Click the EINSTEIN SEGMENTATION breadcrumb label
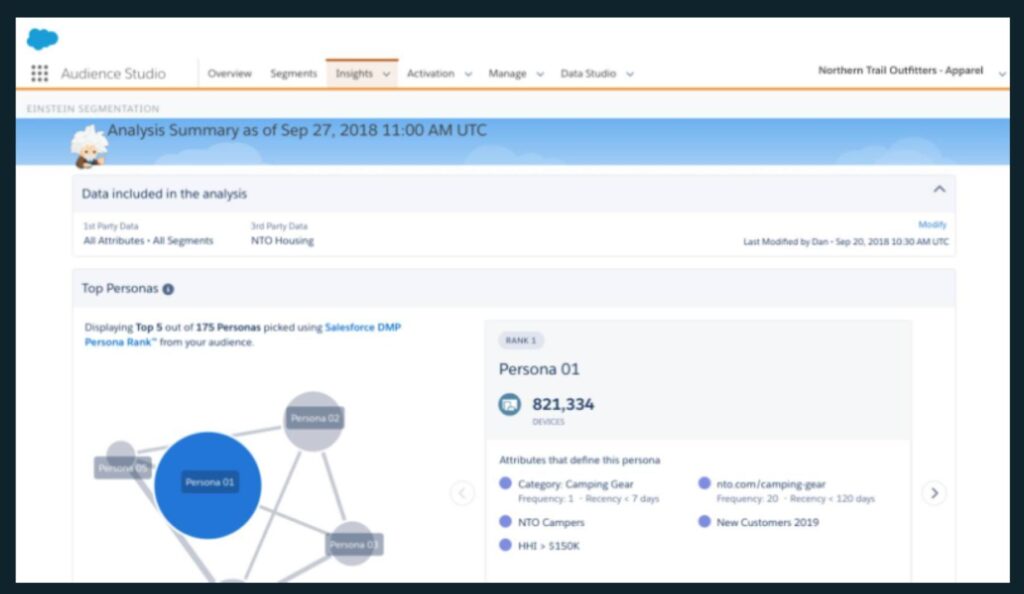The image size is (1024, 594). [x=93, y=108]
